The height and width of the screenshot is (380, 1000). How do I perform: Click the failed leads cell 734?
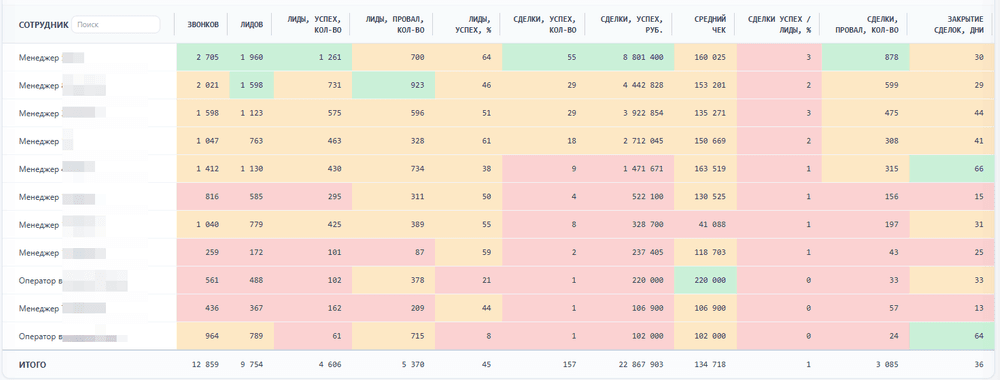click(393, 169)
